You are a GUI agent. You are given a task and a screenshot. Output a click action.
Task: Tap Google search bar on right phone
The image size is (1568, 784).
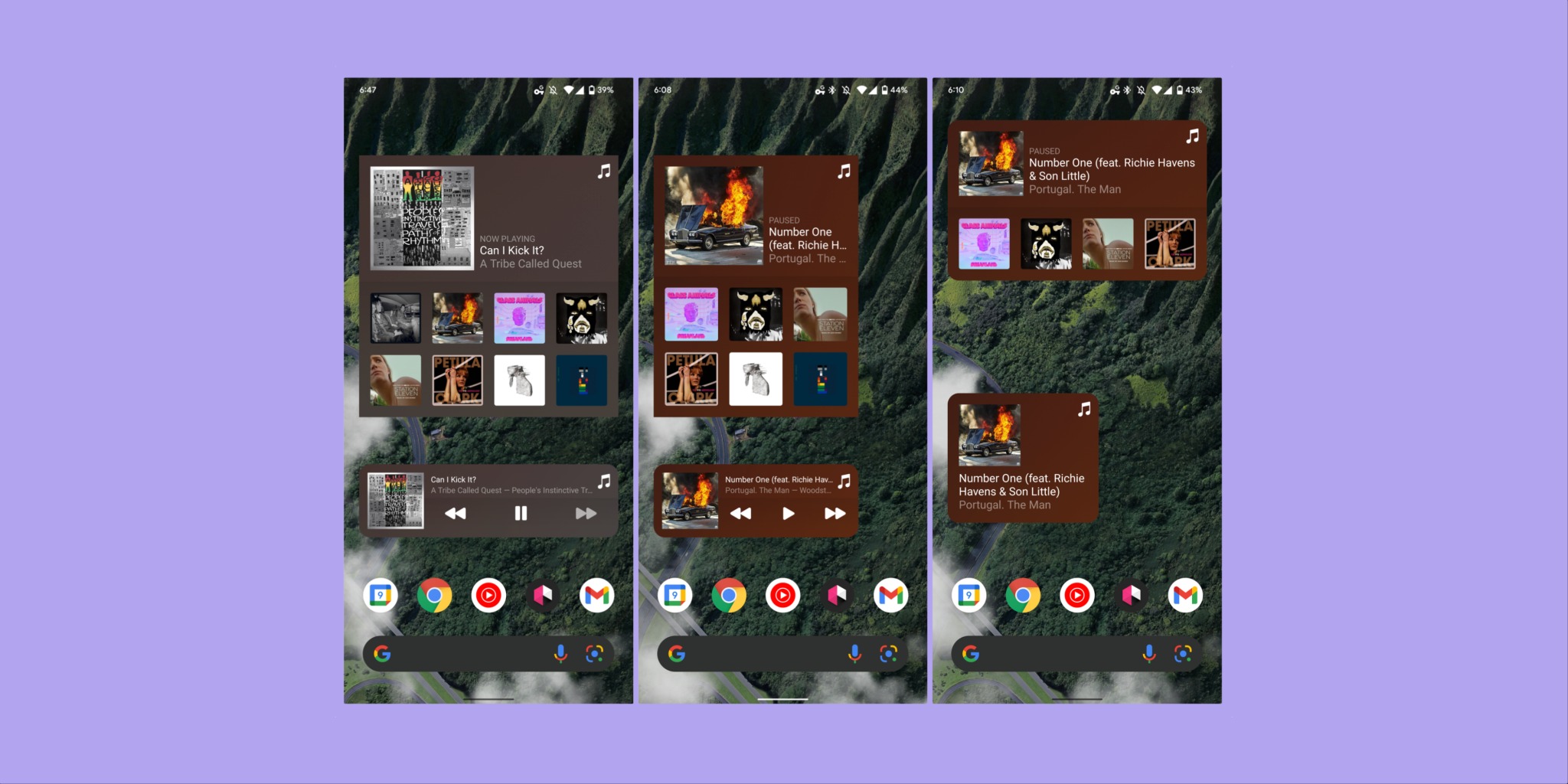[x=1057, y=653]
